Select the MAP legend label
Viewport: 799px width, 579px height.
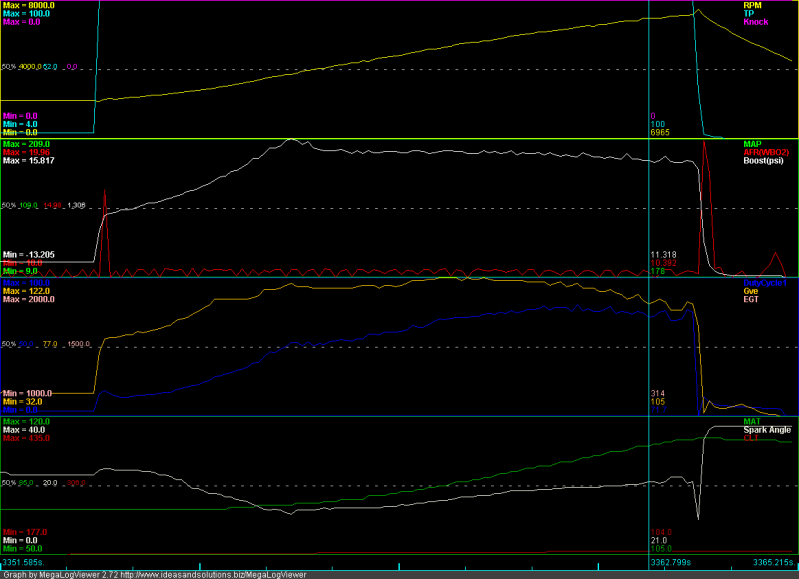752,144
